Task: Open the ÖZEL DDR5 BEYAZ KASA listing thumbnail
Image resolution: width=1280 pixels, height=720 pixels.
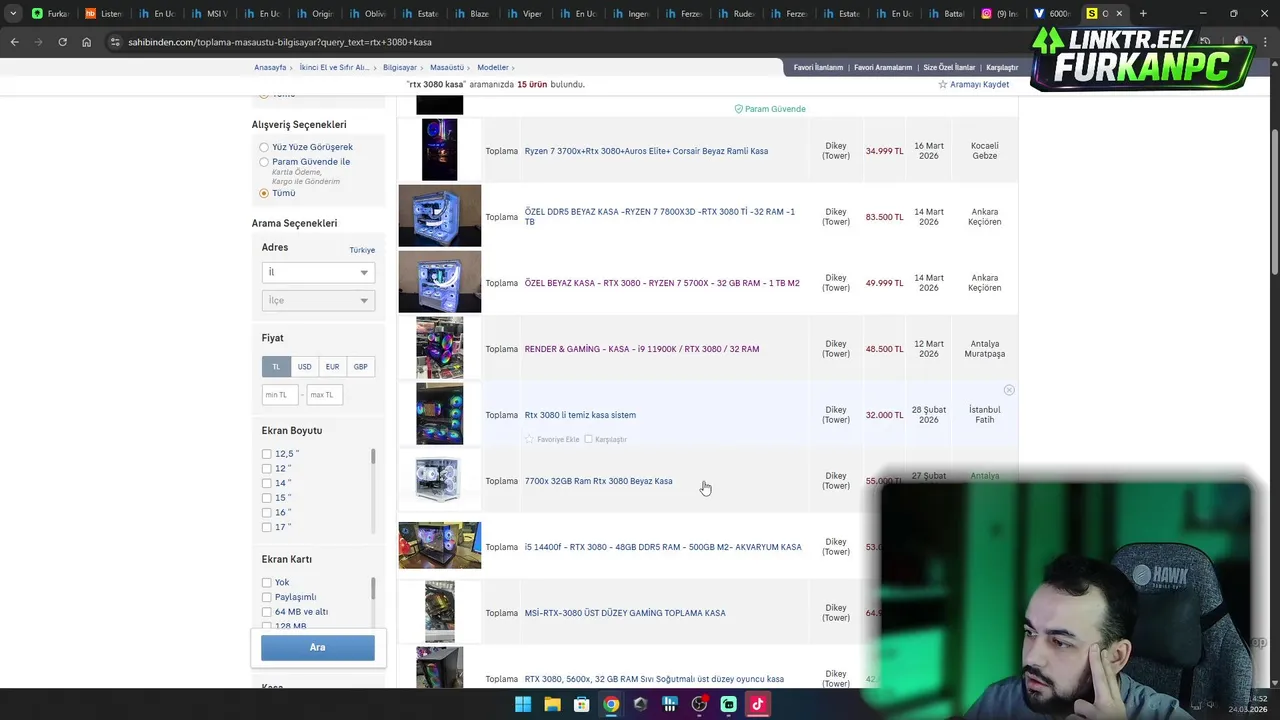Action: click(x=440, y=216)
